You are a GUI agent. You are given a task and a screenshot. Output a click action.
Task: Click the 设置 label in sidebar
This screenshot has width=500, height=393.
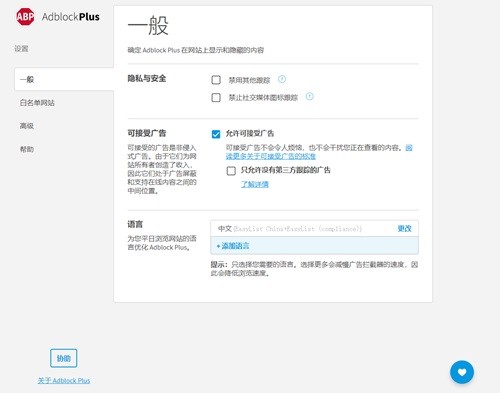(21, 49)
